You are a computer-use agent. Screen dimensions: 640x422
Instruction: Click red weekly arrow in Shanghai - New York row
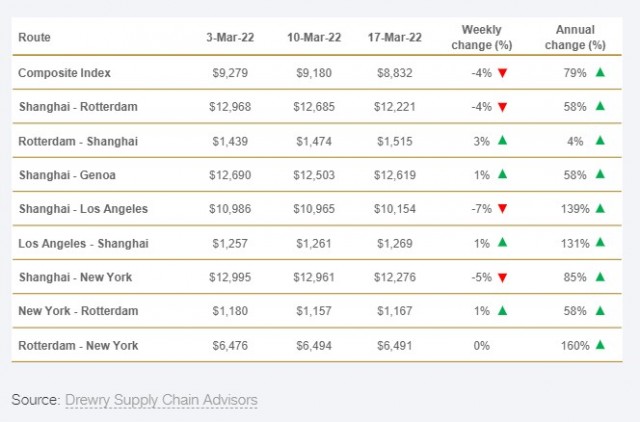(x=502, y=278)
